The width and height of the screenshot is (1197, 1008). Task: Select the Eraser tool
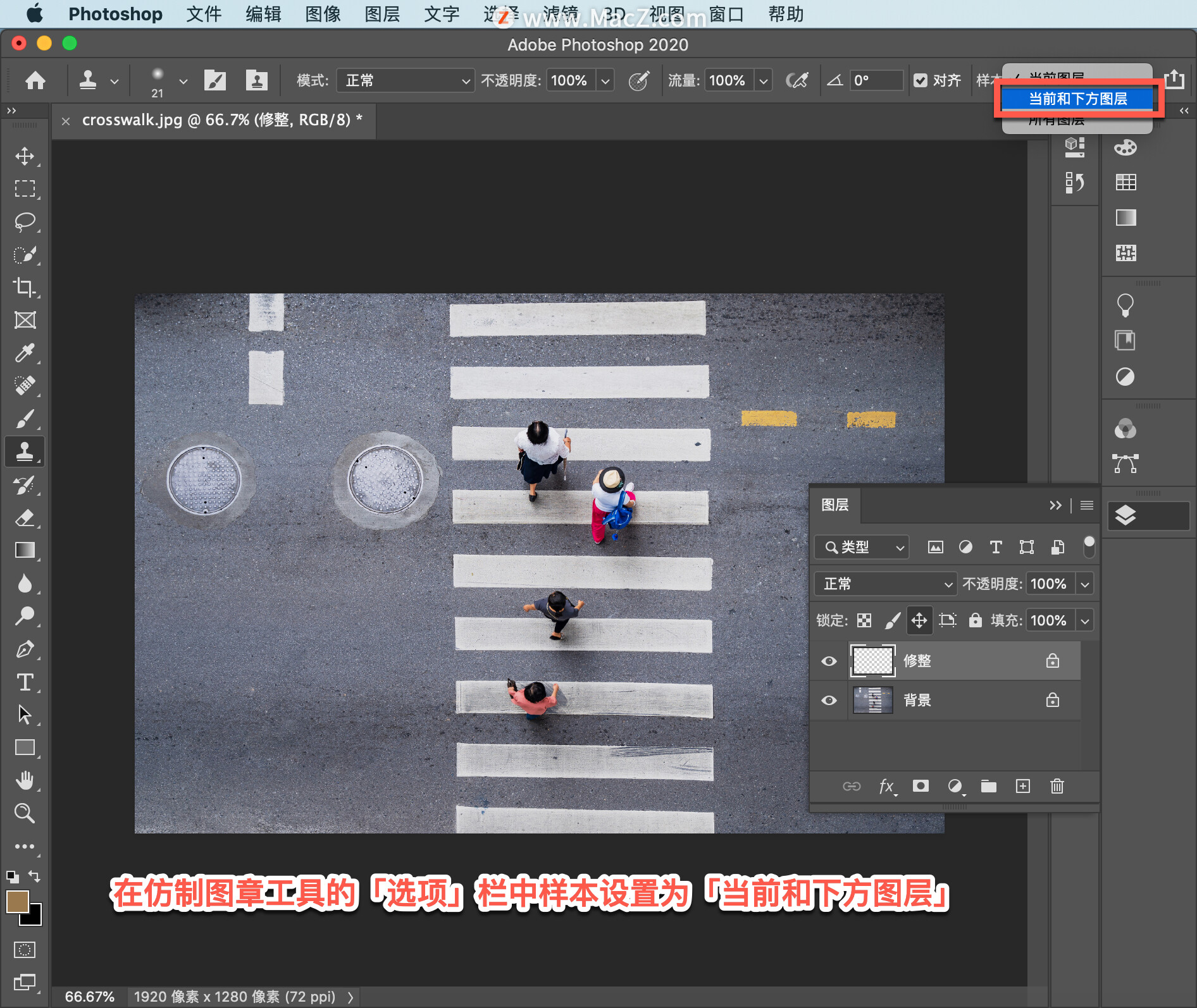[25, 518]
